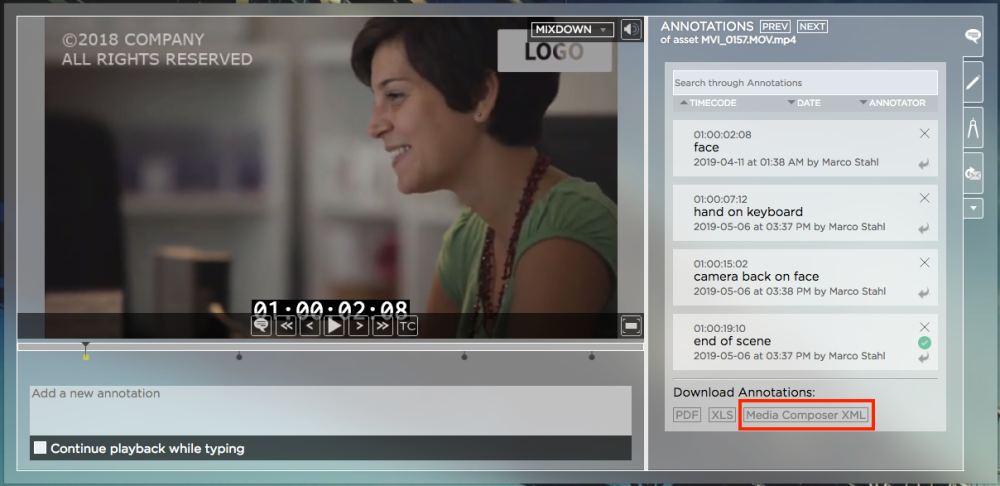1000x486 pixels.
Task: Toggle fullscreen video view icon
Action: click(x=630, y=325)
